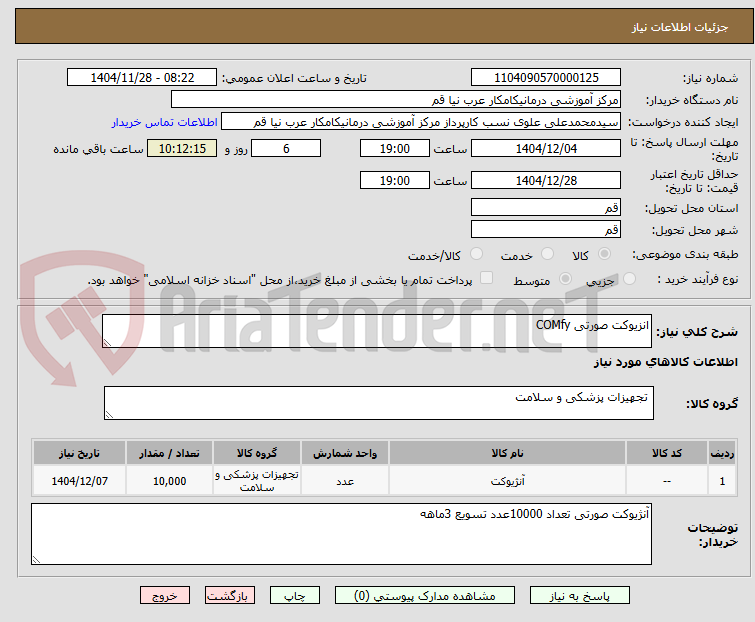
Task: Select the کالا/خدمت radio button
Action: click(x=476, y=254)
